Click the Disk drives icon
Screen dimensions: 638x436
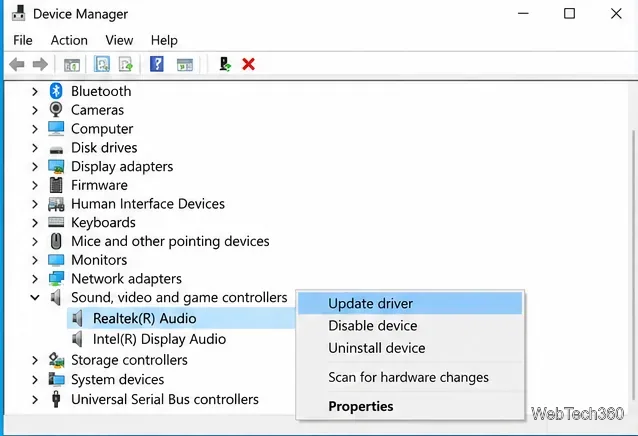coord(56,150)
